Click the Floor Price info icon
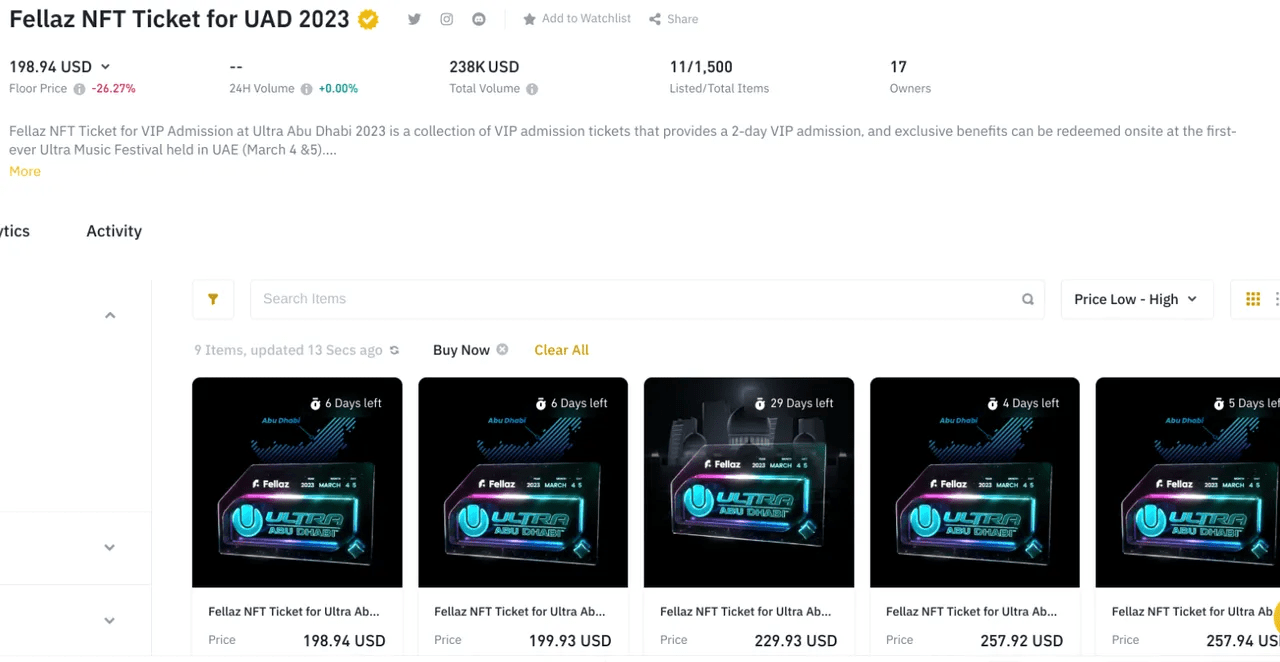The height and width of the screenshot is (662, 1280). click(79, 89)
